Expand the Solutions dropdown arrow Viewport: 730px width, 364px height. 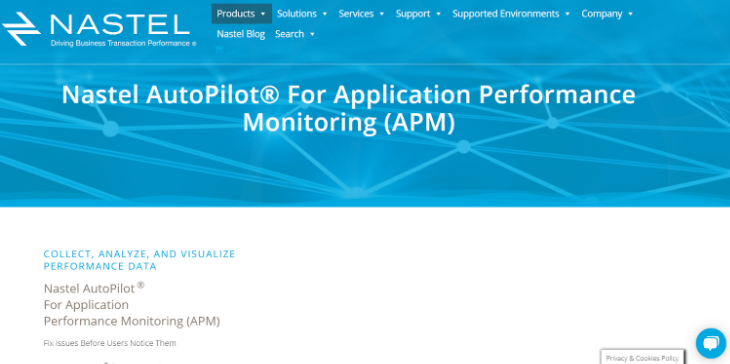(325, 14)
